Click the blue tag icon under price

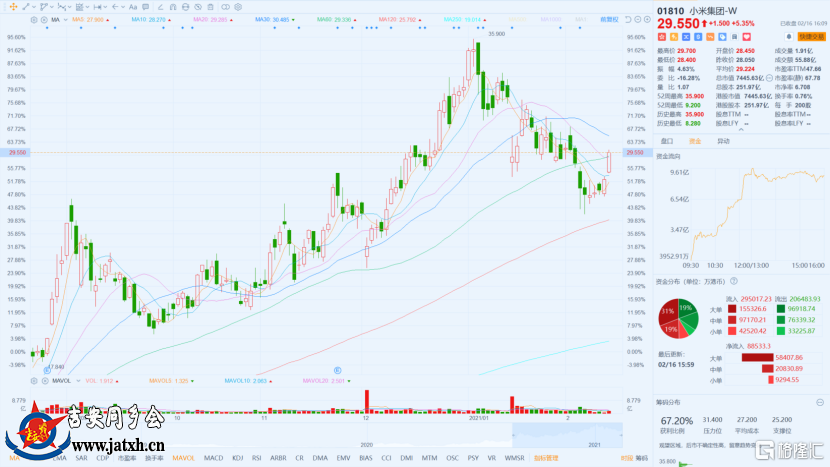pyautogui.click(x=723, y=37)
